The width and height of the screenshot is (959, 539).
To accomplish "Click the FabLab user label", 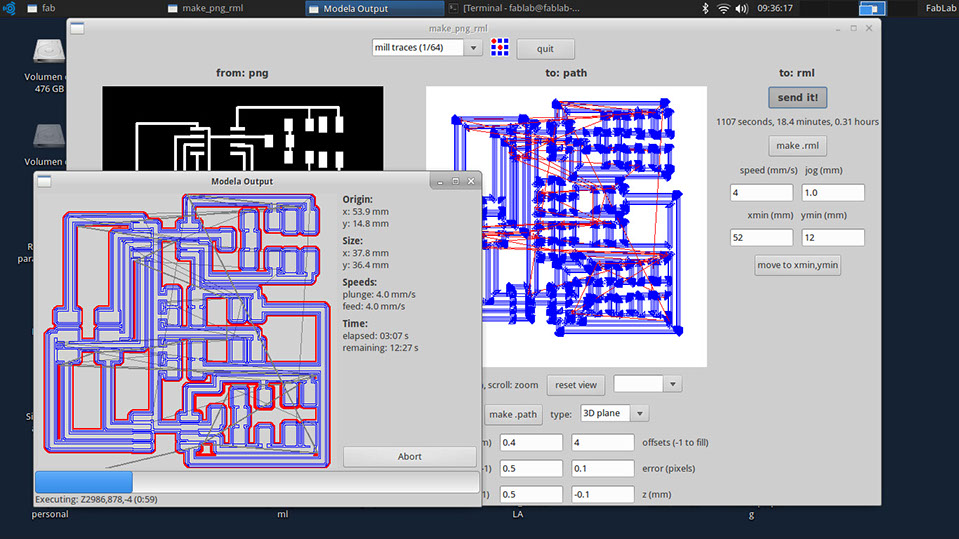I will coord(941,8).
